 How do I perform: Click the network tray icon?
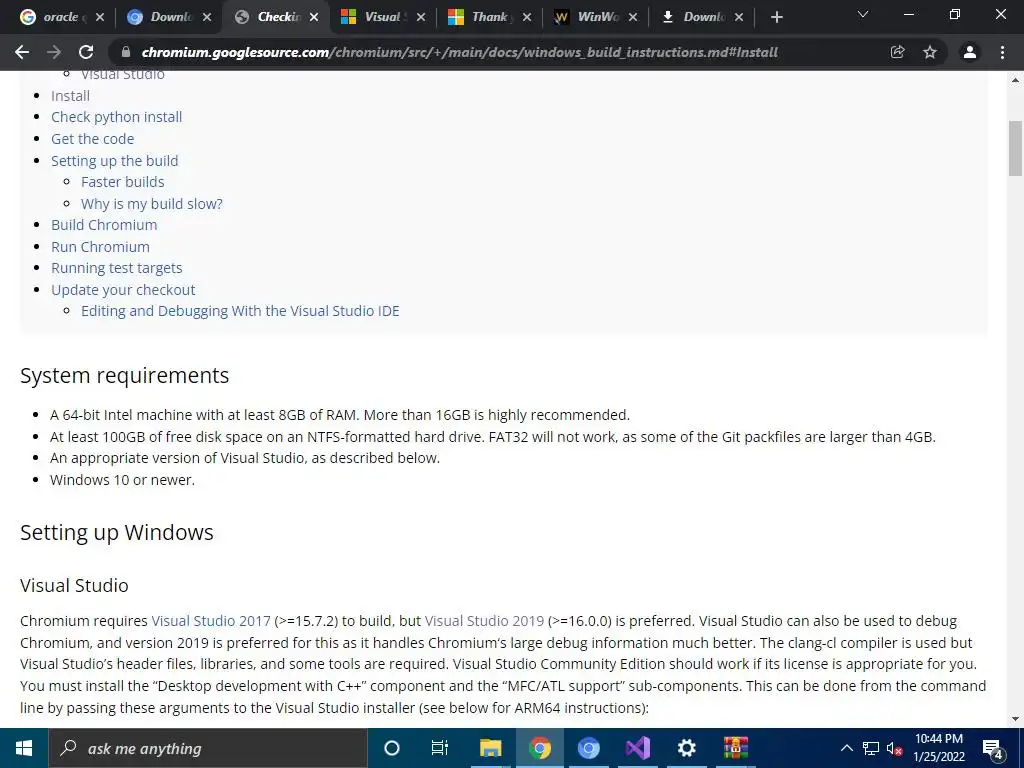(871, 748)
